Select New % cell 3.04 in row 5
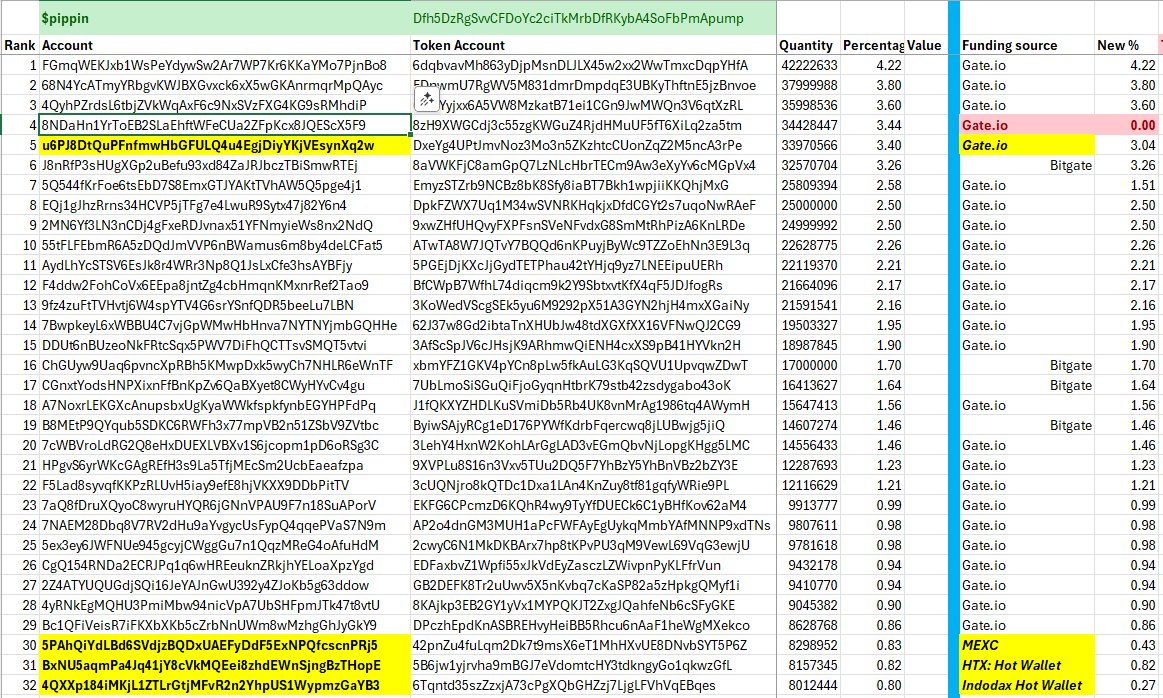Image resolution: width=1163 pixels, height=698 pixels. pyautogui.click(x=1127, y=145)
